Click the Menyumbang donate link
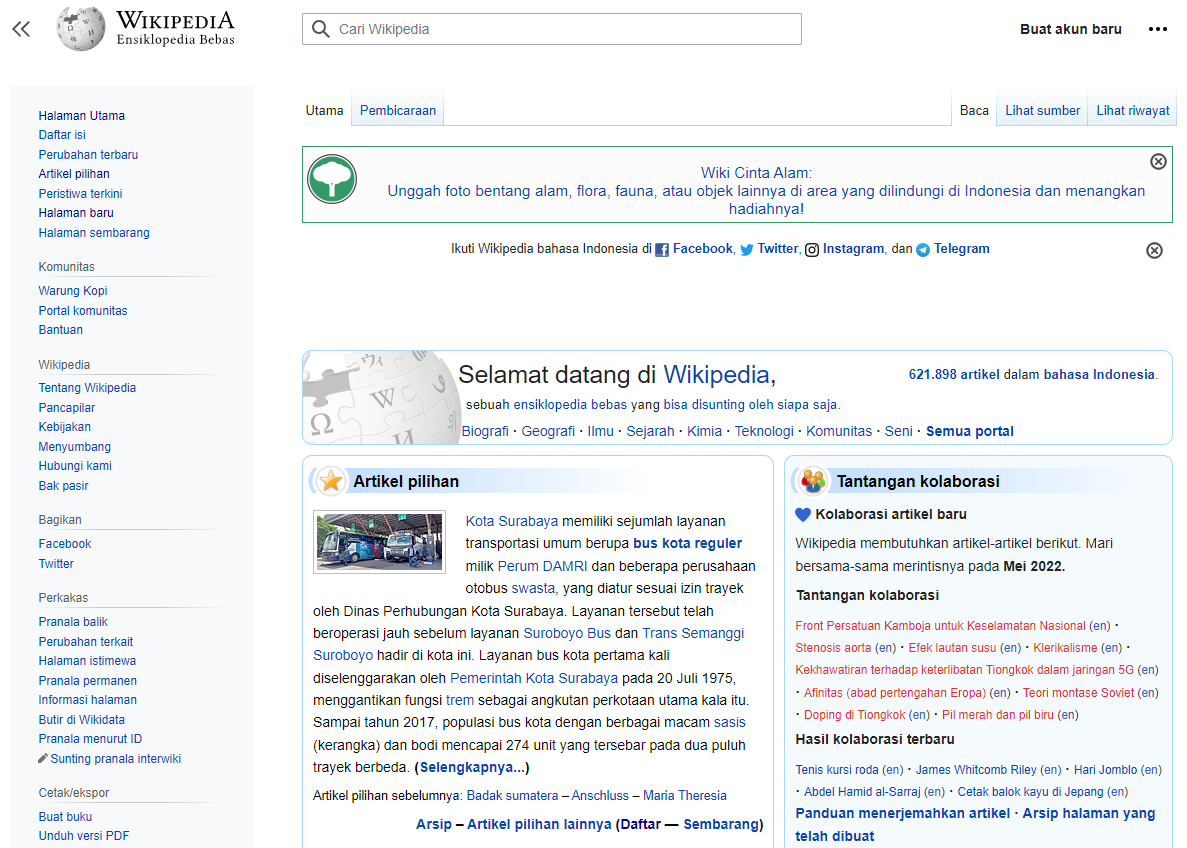1187x848 pixels. (x=75, y=447)
